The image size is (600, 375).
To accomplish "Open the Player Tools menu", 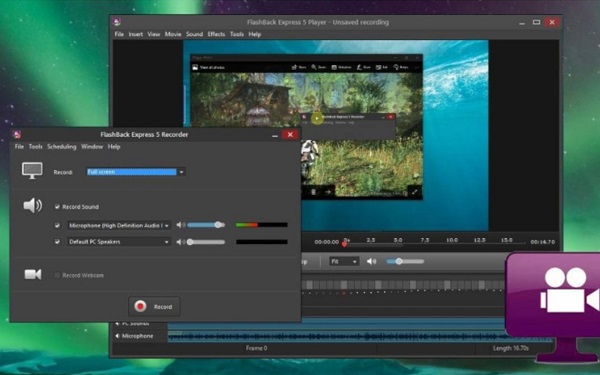I will click(237, 34).
